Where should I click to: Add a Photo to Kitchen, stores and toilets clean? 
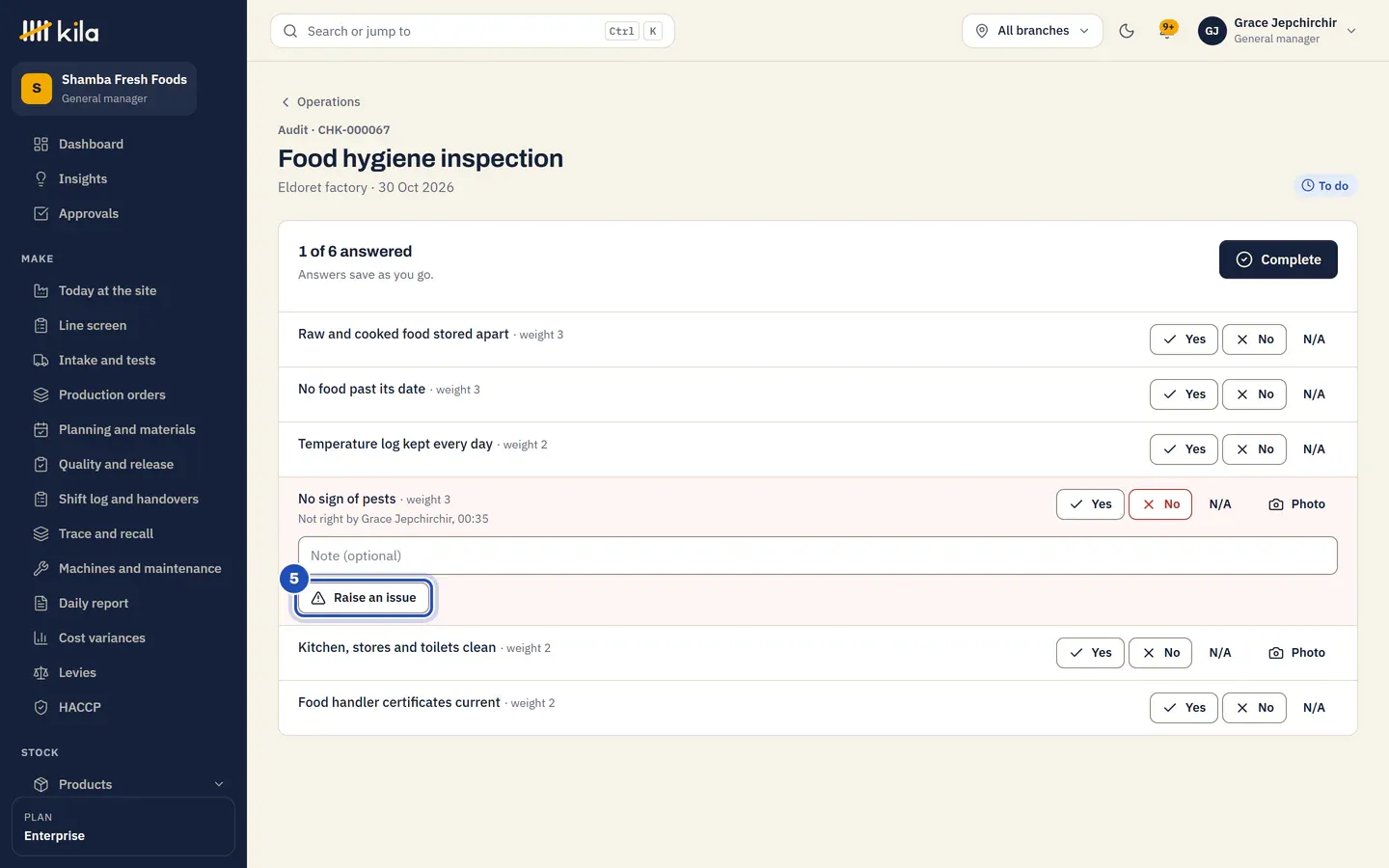pos(1297,653)
